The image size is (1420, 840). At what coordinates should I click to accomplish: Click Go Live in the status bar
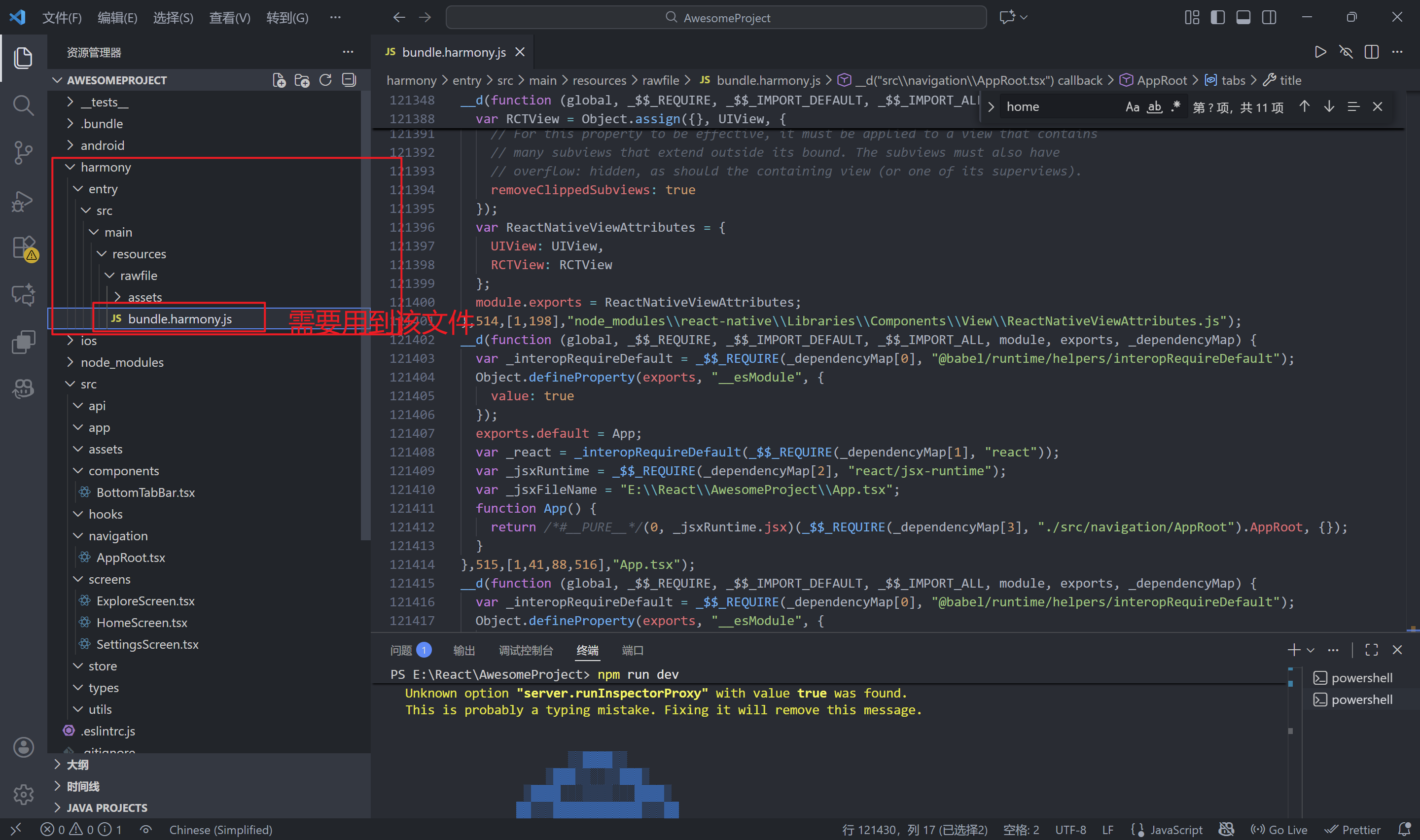click(1279, 829)
